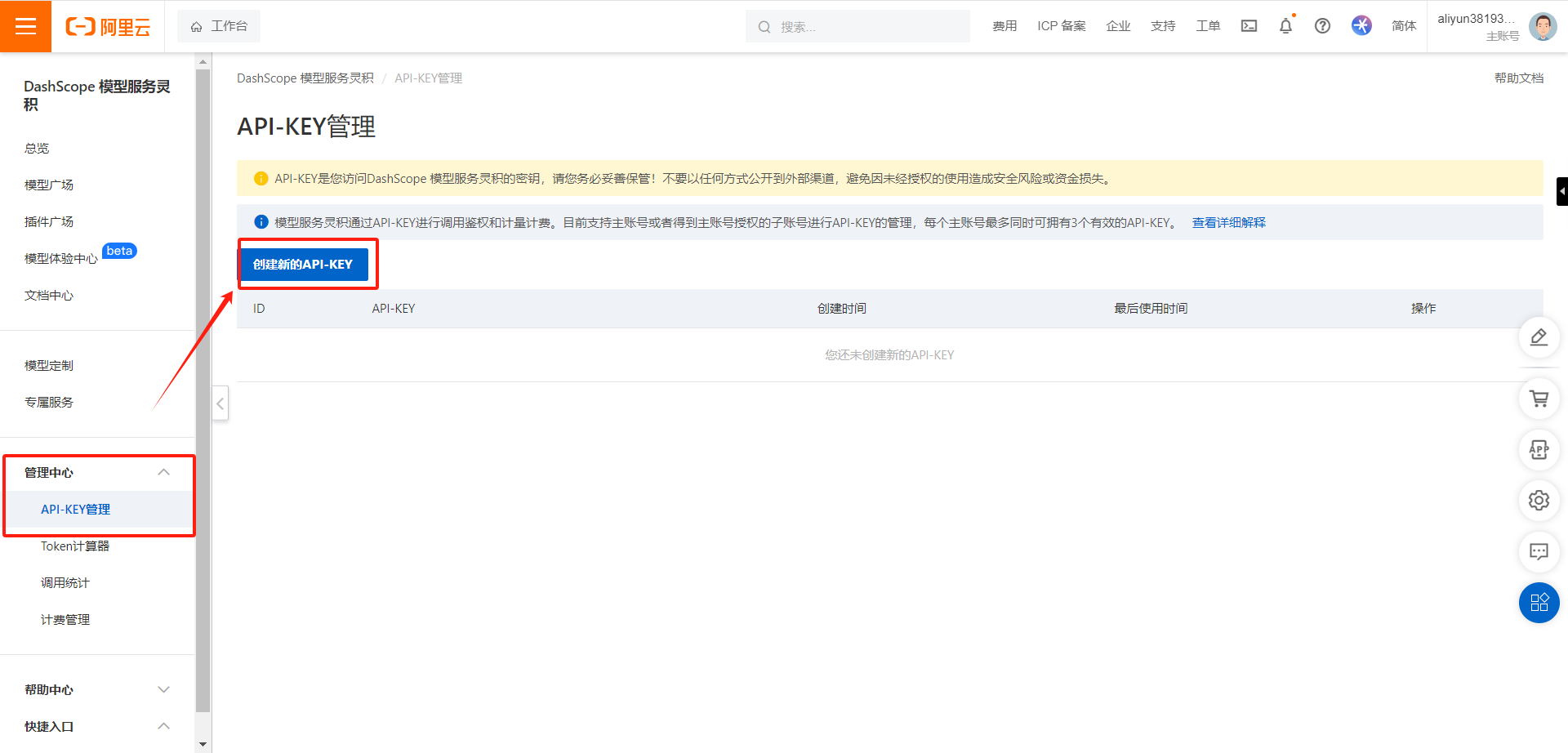1568x753 pixels.
Task: Click account name aliyun38193
Action: point(1476,19)
